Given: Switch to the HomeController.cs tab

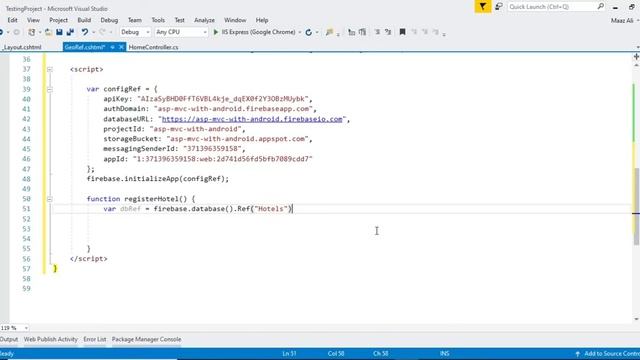Looking at the screenshot, I should tap(153, 47).
